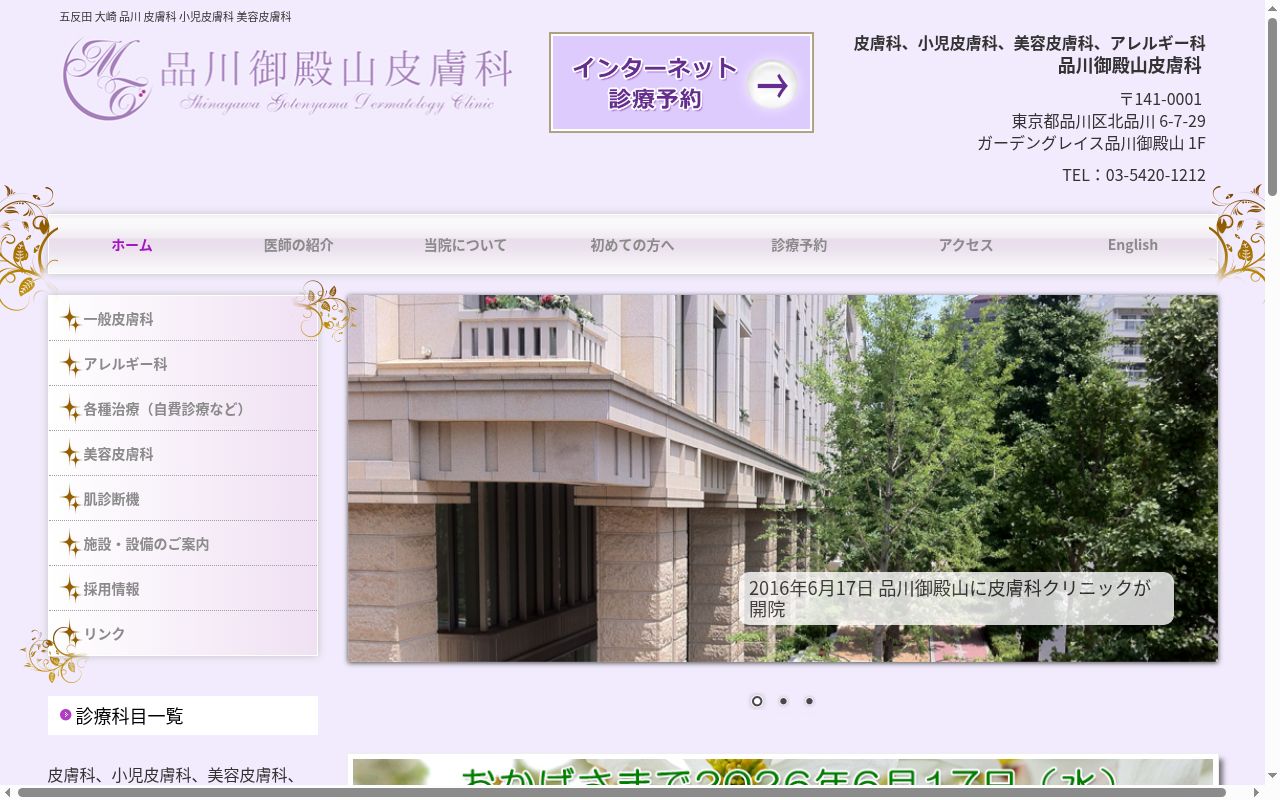The image size is (1280, 800).
Task: Click the sparkle icon beside 肌診断機
Action: coord(70,499)
